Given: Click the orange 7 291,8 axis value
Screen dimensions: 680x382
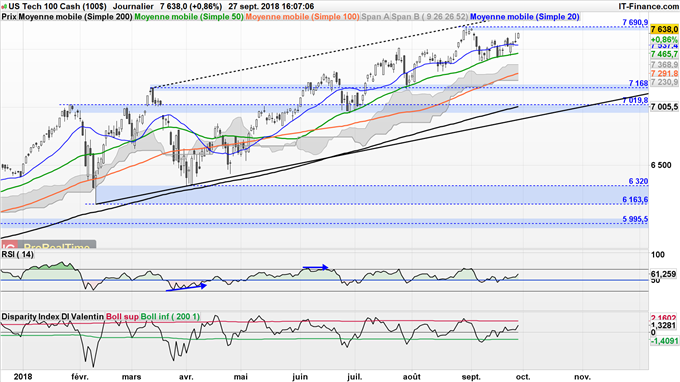Looking at the screenshot, I should coord(664,74).
